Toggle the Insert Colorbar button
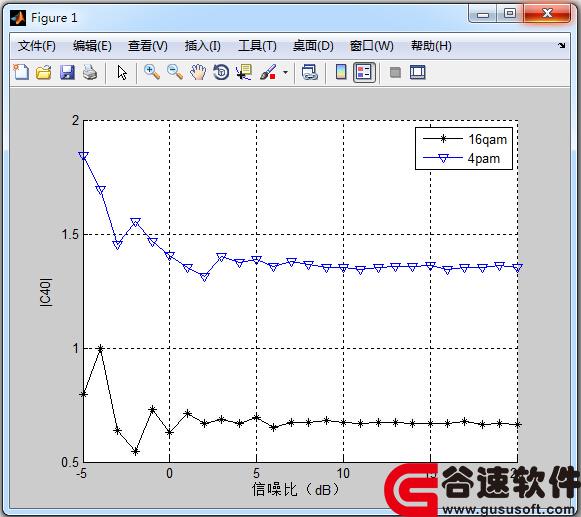This screenshot has width=581, height=517. (341, 72)
